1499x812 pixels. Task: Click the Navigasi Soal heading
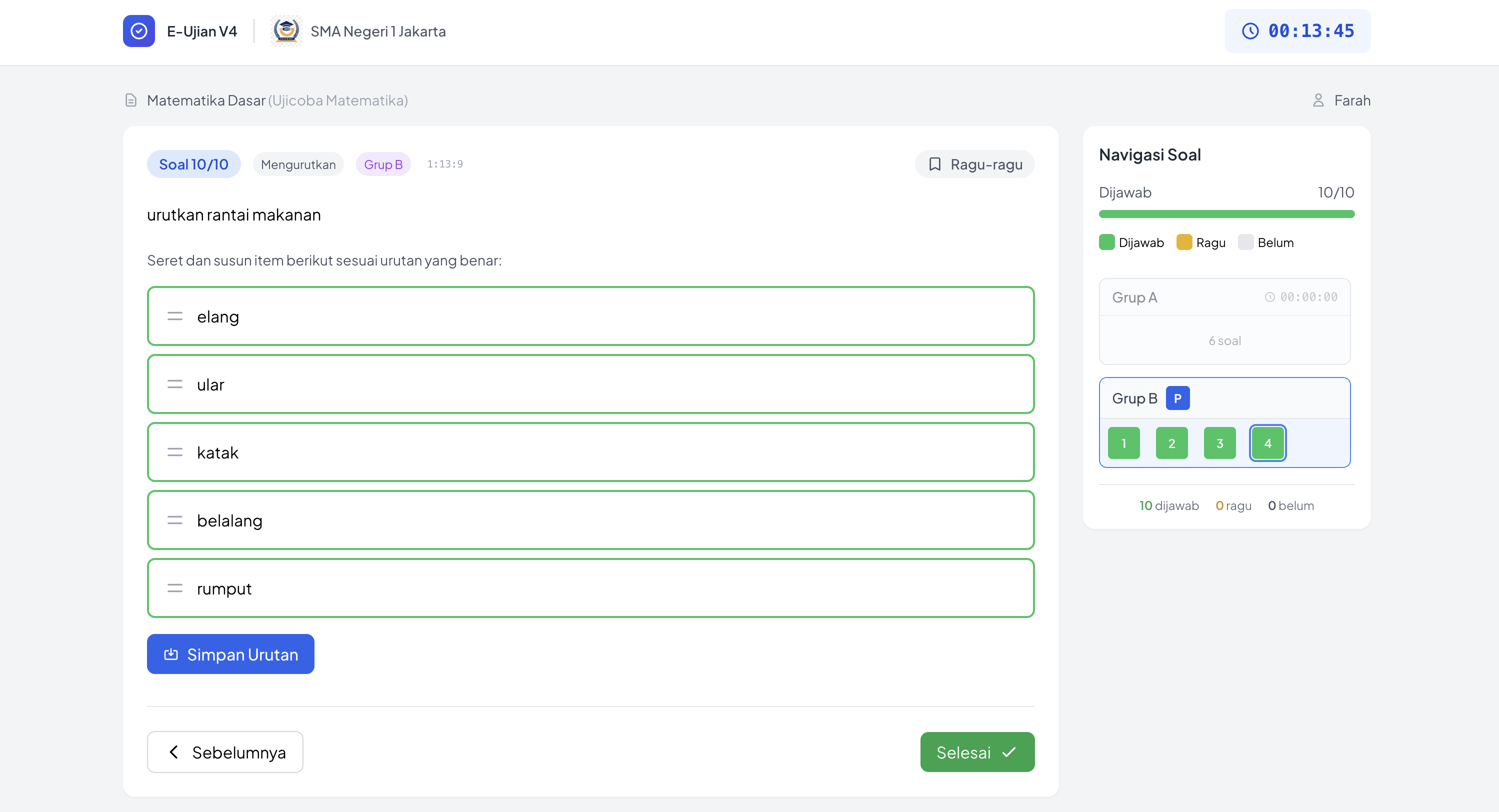1150,155
